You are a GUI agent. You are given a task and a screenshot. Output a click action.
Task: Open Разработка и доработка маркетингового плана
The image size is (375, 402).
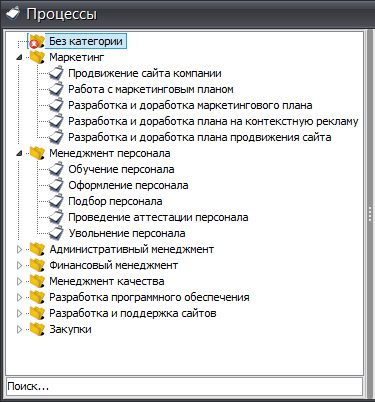click(x=190, y=105)
